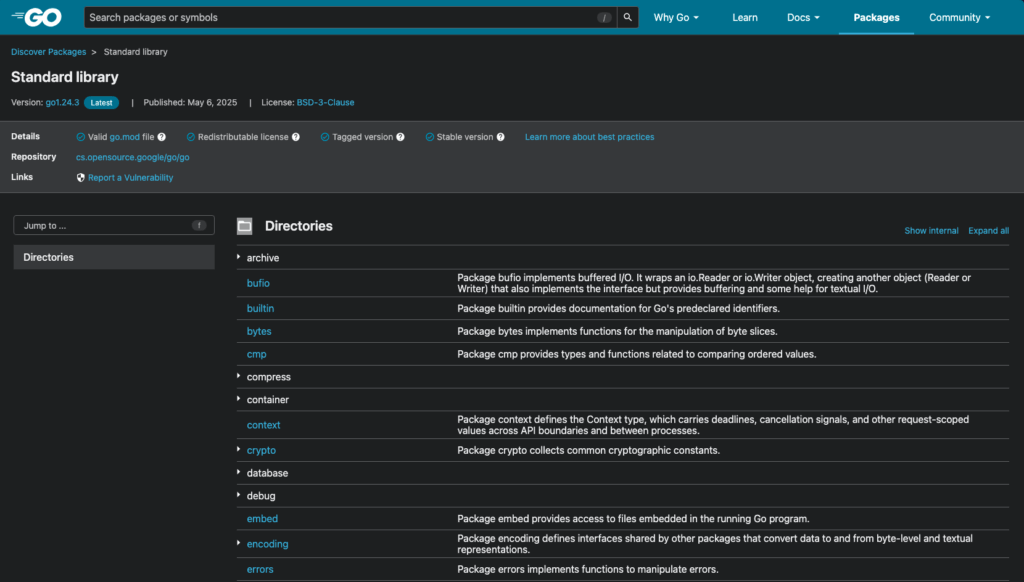This screenshot has height=582, width=1024.
Task: Click the builtin package description text
Action: click(x=618, y=308)
